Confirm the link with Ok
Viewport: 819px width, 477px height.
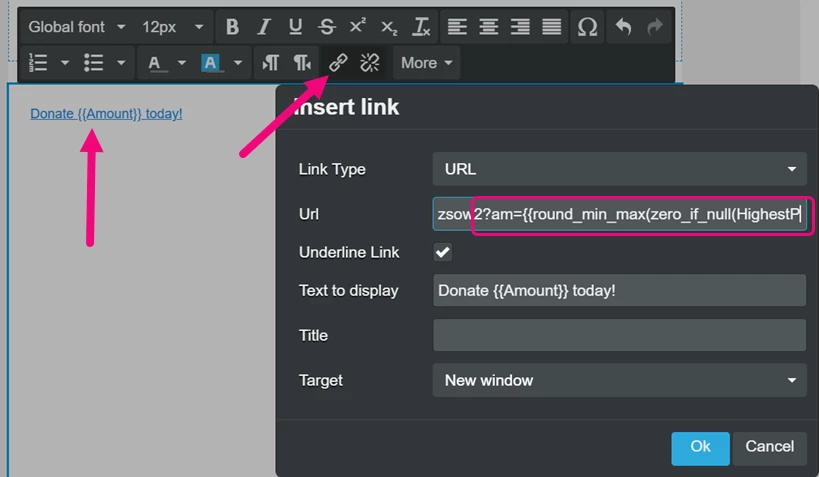pyautogui.click(x=700, y=448)
